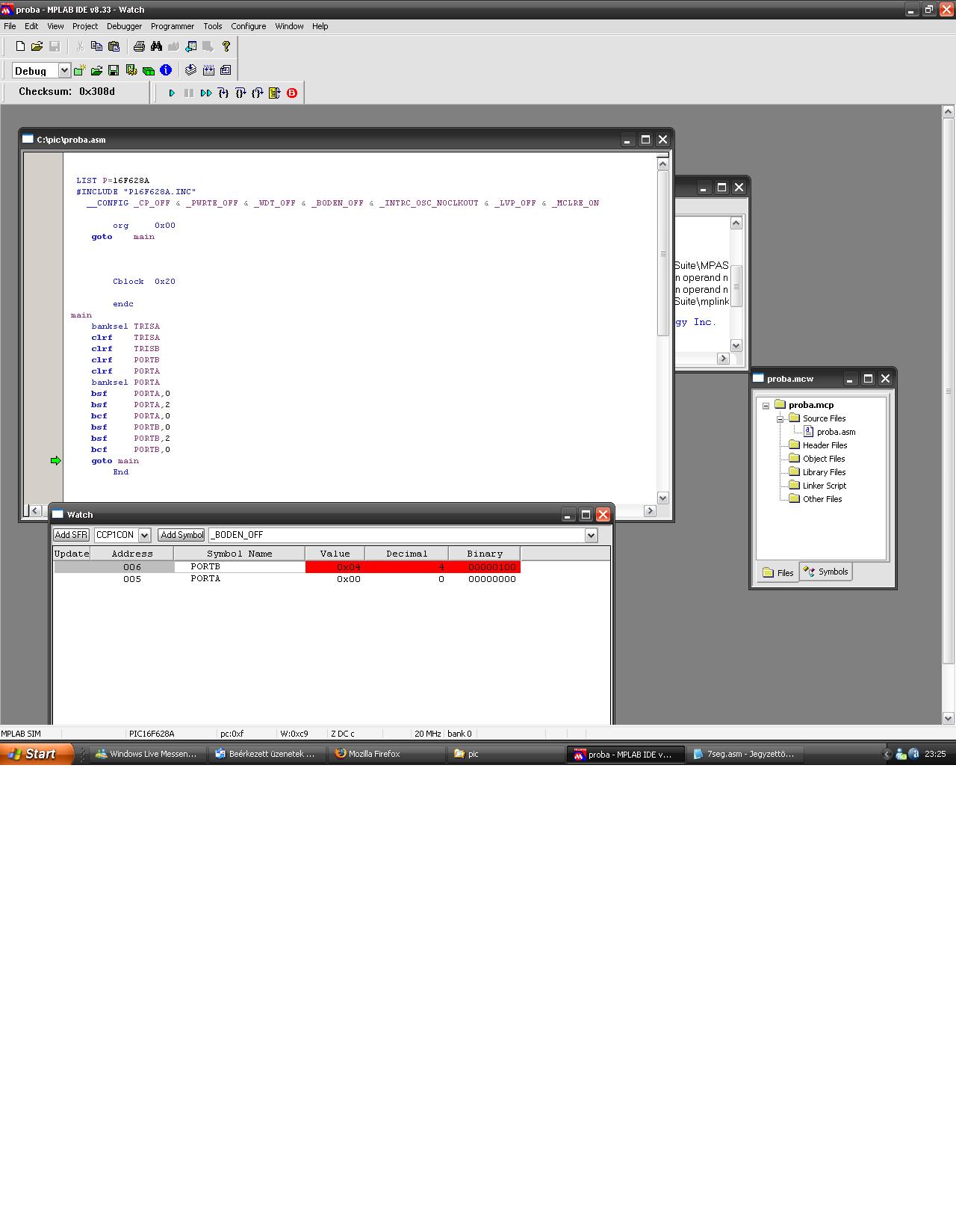Click the icon to the right of Build All
The width and height of the screenshot is (956, 1232).
click(x=226, y=70)
